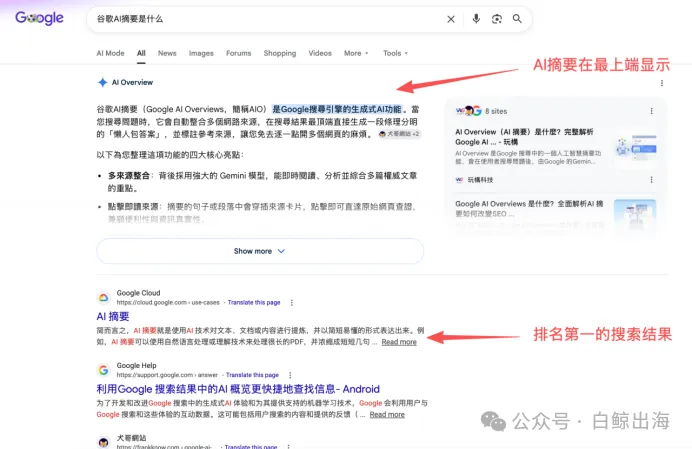This screenshot has height=449, width=692.
Task: Switch to AI Mode tab
Action: tap(110, 53)
